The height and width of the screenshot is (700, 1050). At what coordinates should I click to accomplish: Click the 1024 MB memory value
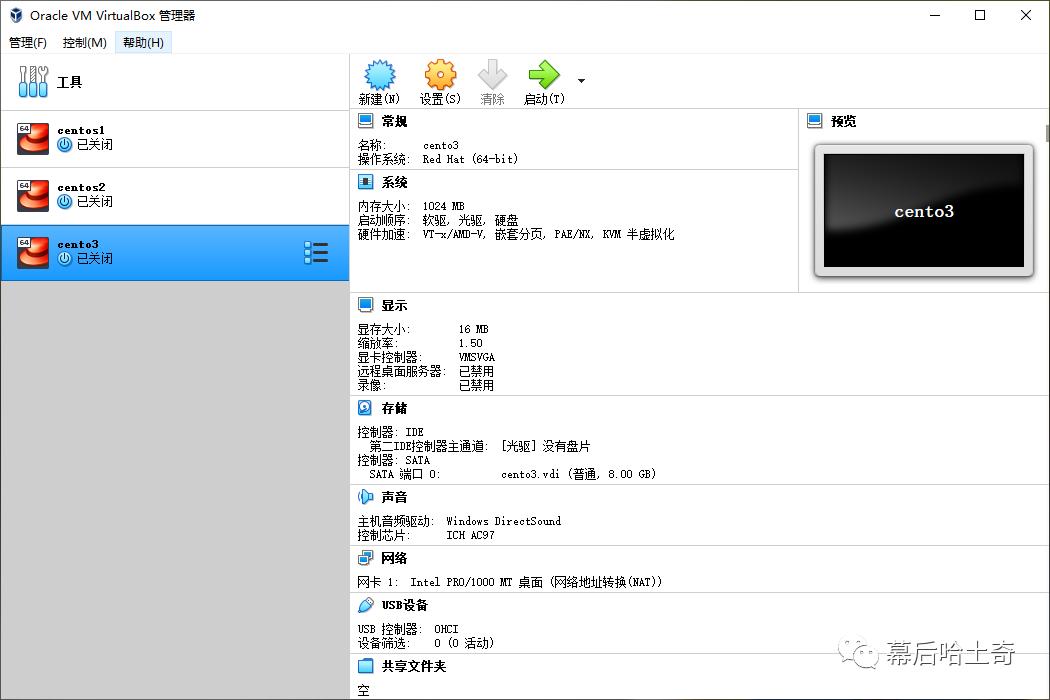pyautogui.click(x=443, y=206)
